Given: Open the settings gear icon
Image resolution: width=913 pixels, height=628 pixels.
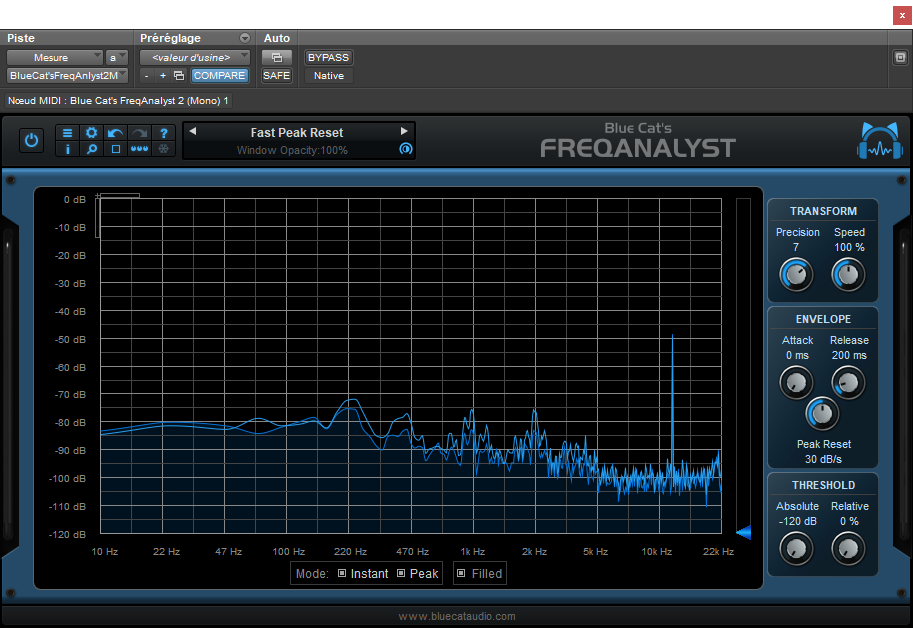Looking at the screenshot, I should click(92, 133).
